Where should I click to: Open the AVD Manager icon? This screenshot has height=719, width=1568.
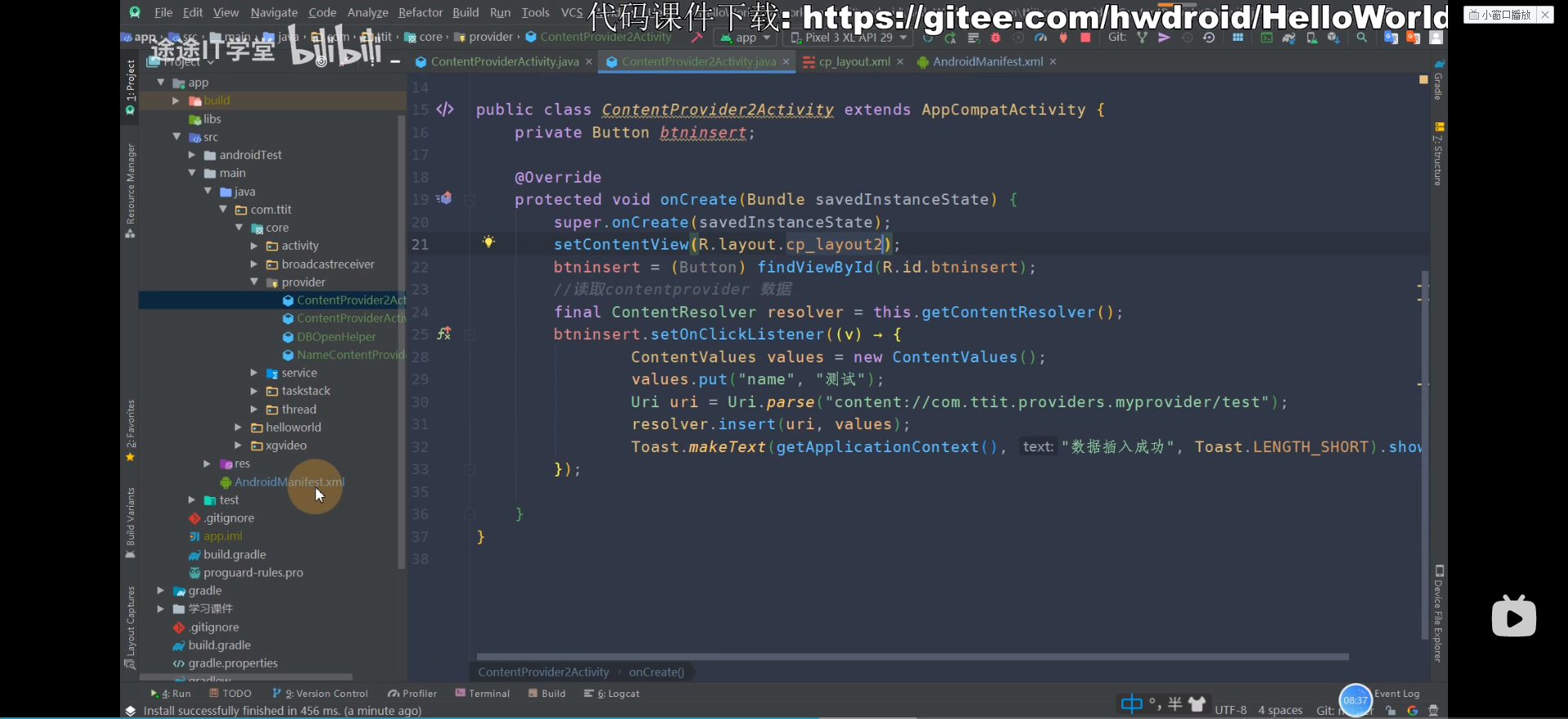[x=1312, y=38]
